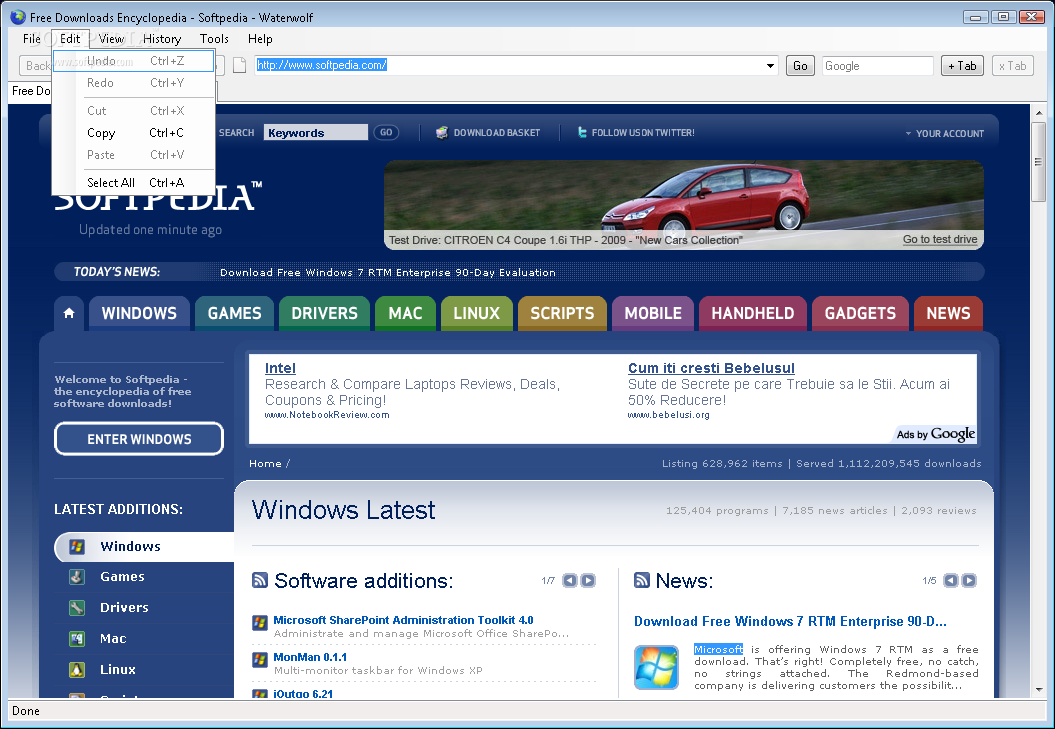Viewport: 1055px width, 729px height.
Task: Click the Linux penguin icon in sidebar
Action: coord(77,670)
